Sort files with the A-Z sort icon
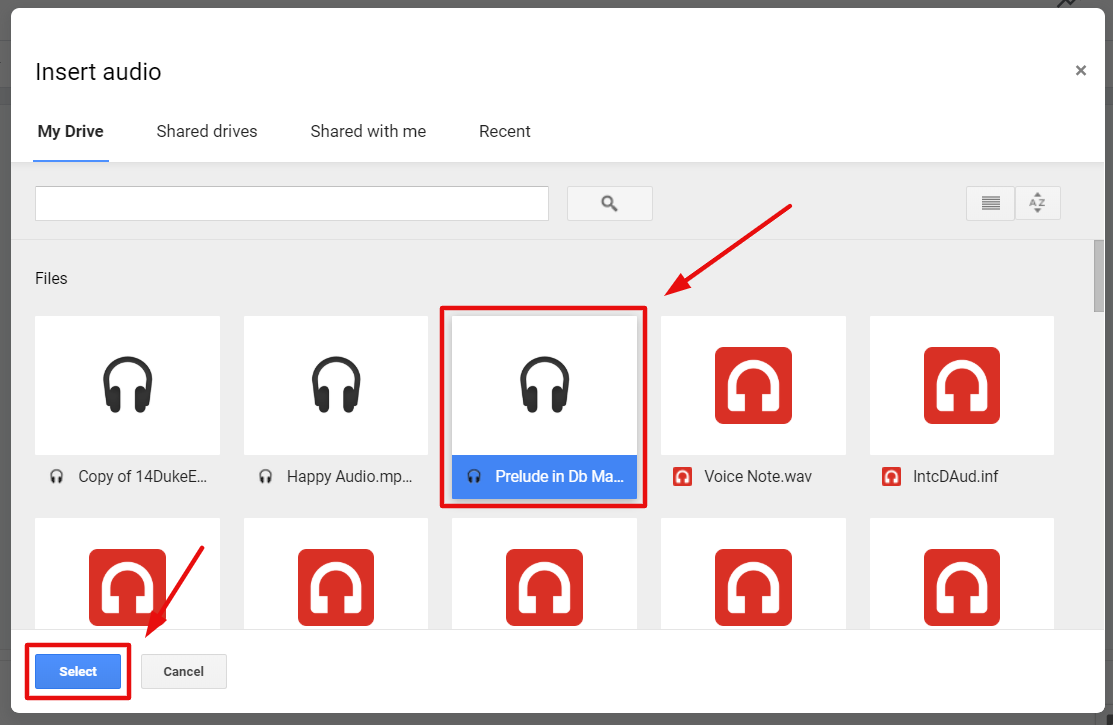This screenshot has height=725, width=1113. [1037, 203]
